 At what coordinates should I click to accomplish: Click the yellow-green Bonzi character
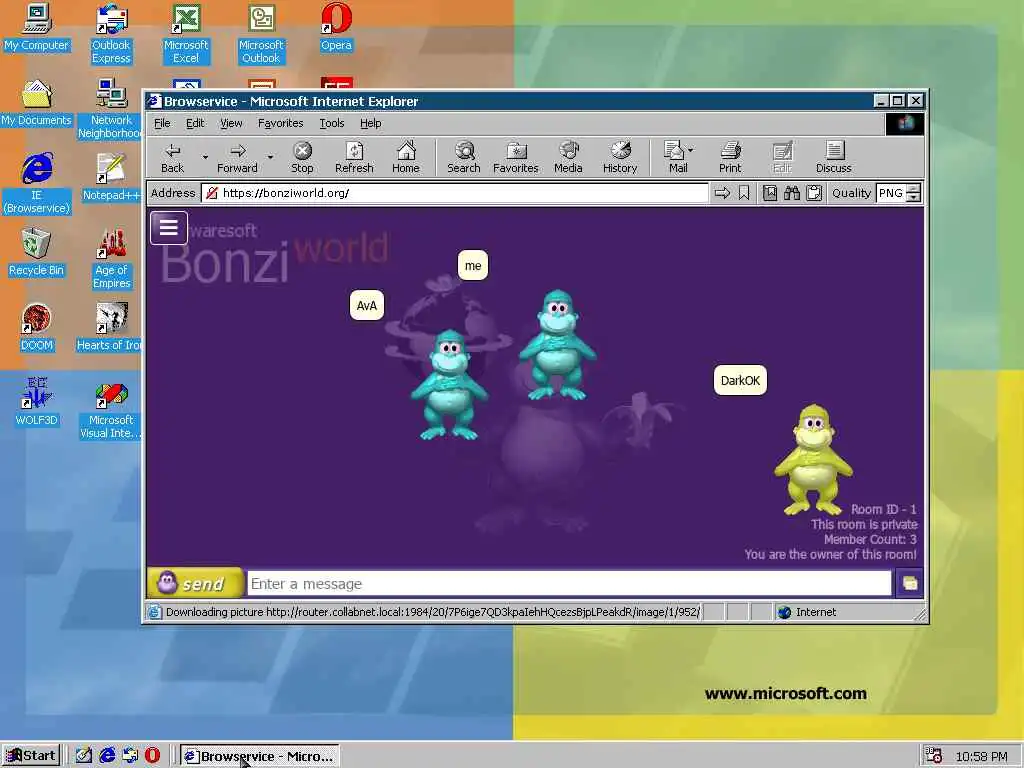click(x=813, y=460)
